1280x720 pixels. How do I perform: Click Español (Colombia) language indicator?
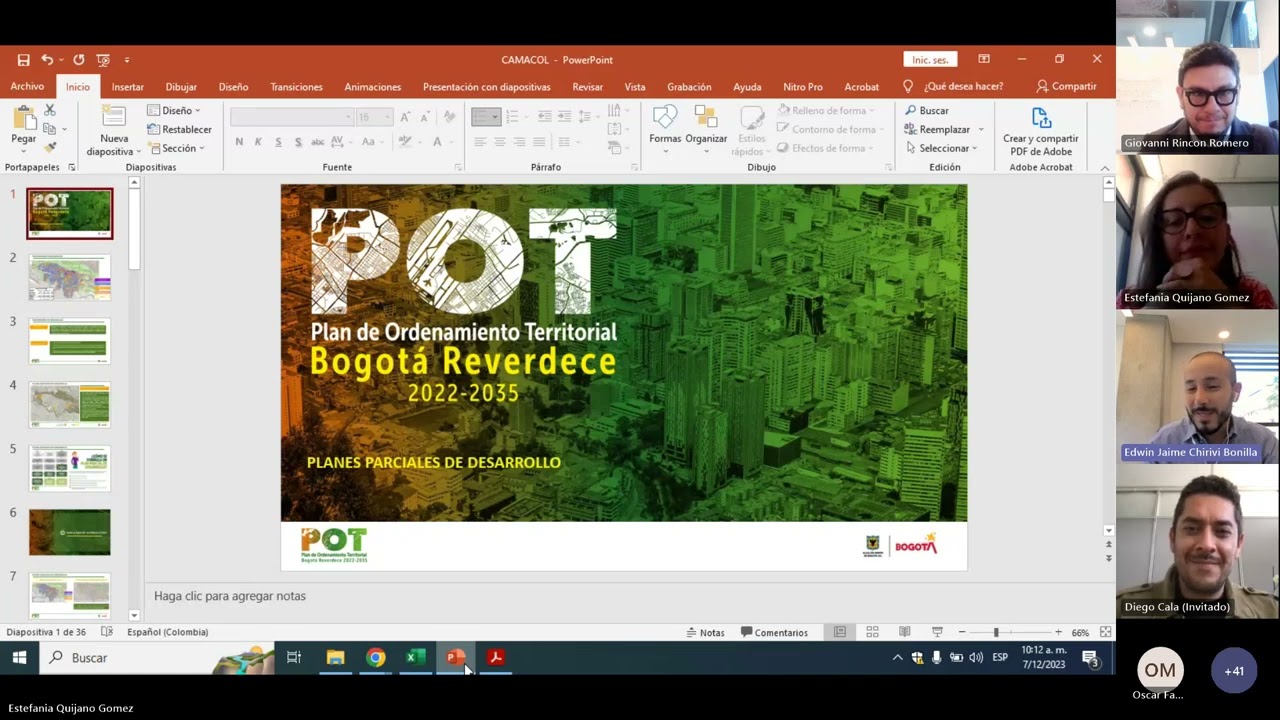168,632
